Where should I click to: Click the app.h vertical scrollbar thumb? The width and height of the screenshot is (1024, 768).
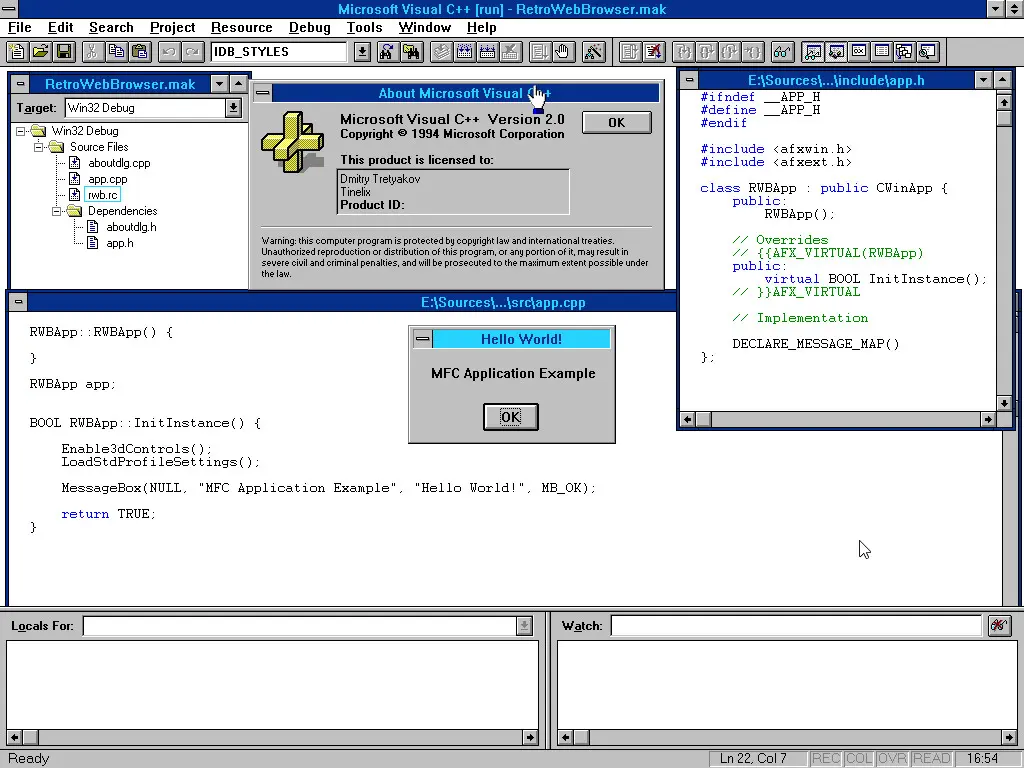1004,118
